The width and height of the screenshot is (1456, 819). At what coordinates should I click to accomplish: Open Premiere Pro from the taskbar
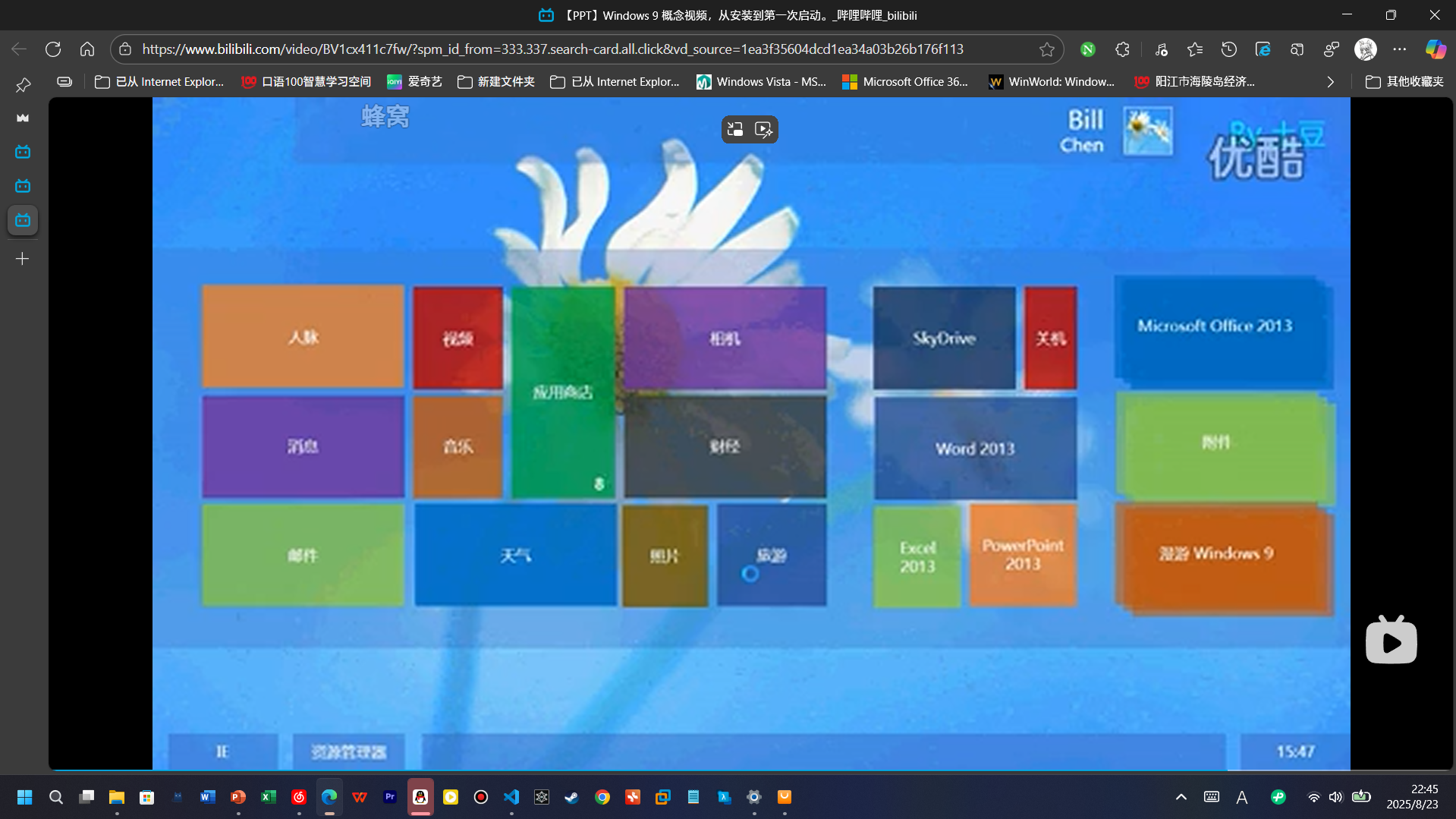click(x=389, y=797)
